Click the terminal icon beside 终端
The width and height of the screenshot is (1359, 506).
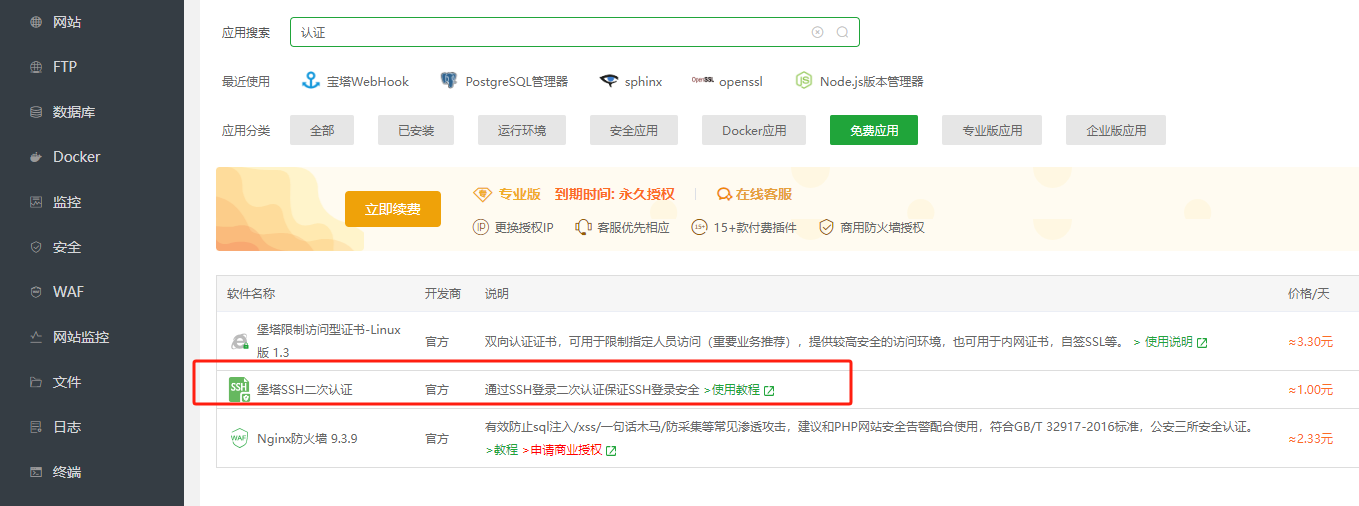click(36, 472)
